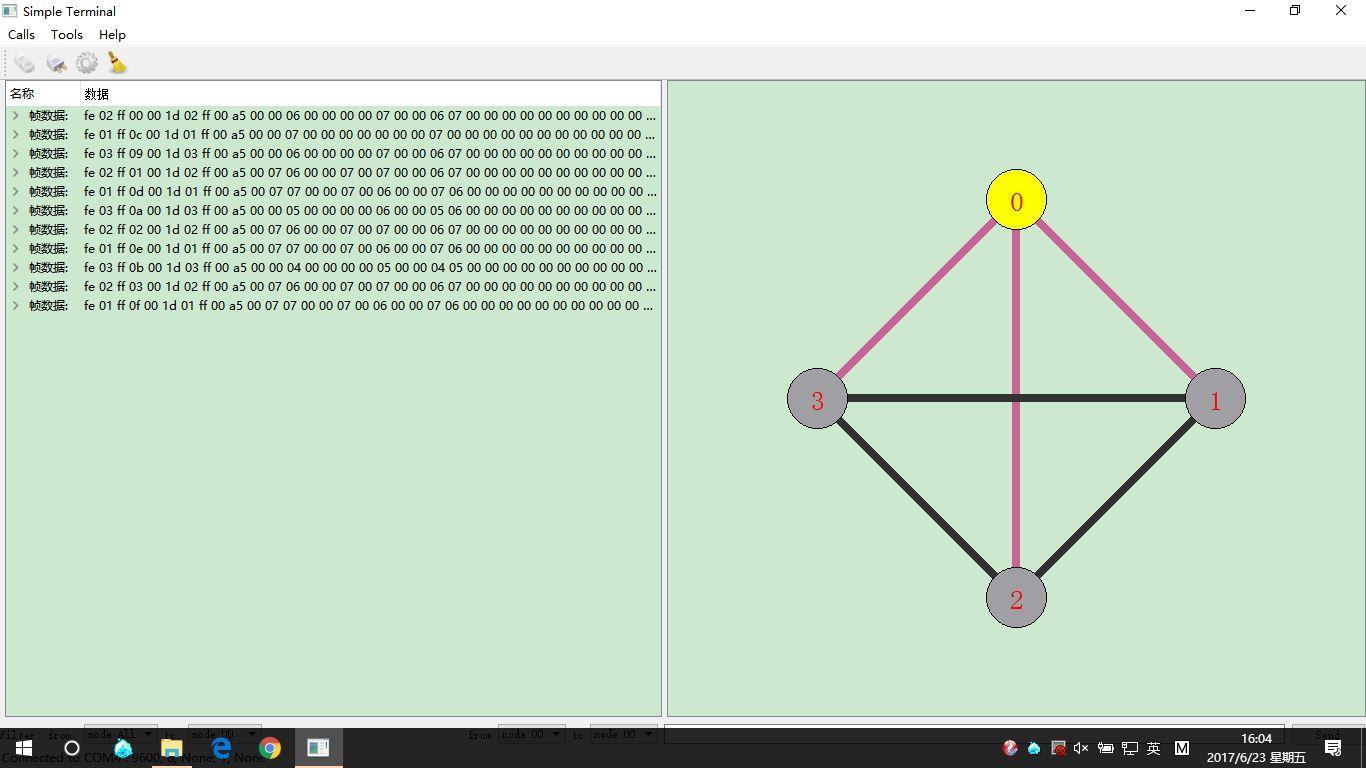Switch input language via 英 indicator

coord(1153,748)
